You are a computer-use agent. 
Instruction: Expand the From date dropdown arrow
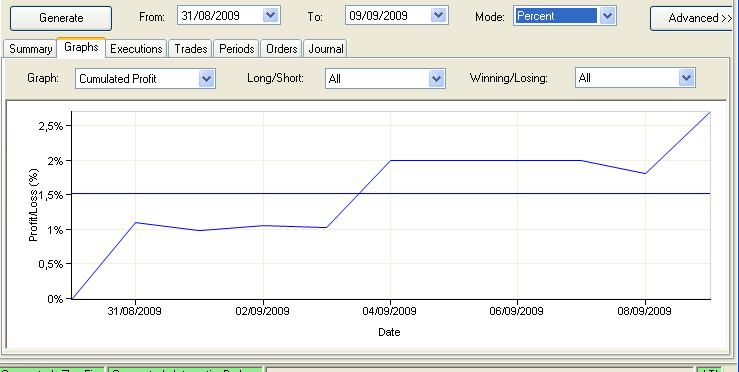[271, 16]
